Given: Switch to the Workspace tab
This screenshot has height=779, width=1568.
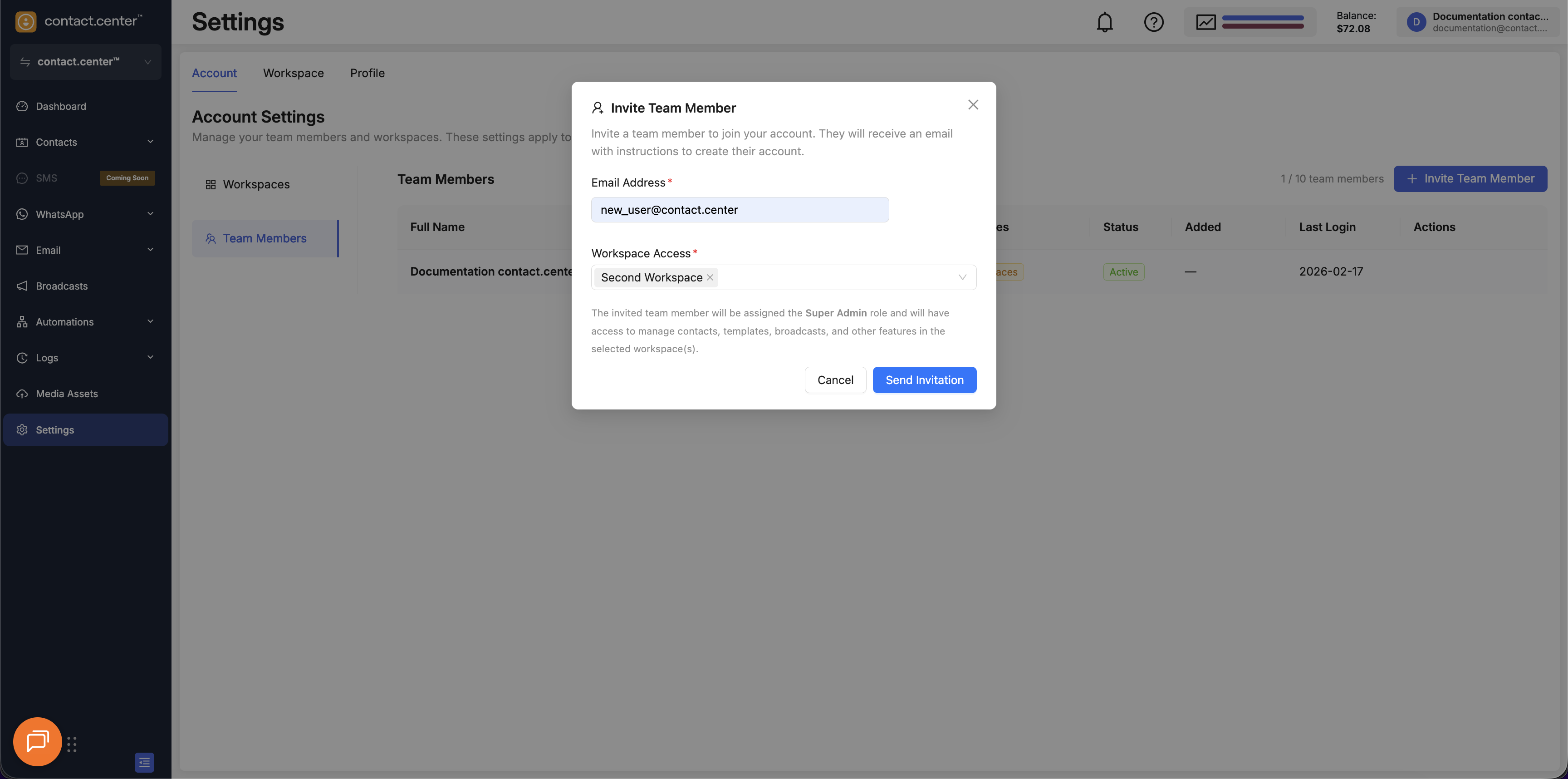Looking at the screenshot, I should pyautogui.click(x=293, y=73).
